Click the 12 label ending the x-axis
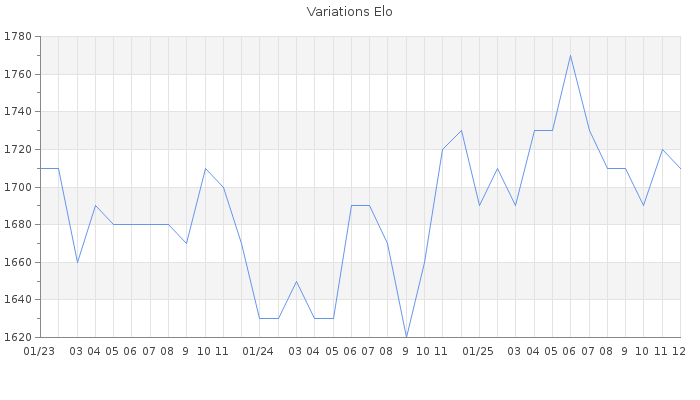This screenshot has height=400, width=700. click(679, 351)
